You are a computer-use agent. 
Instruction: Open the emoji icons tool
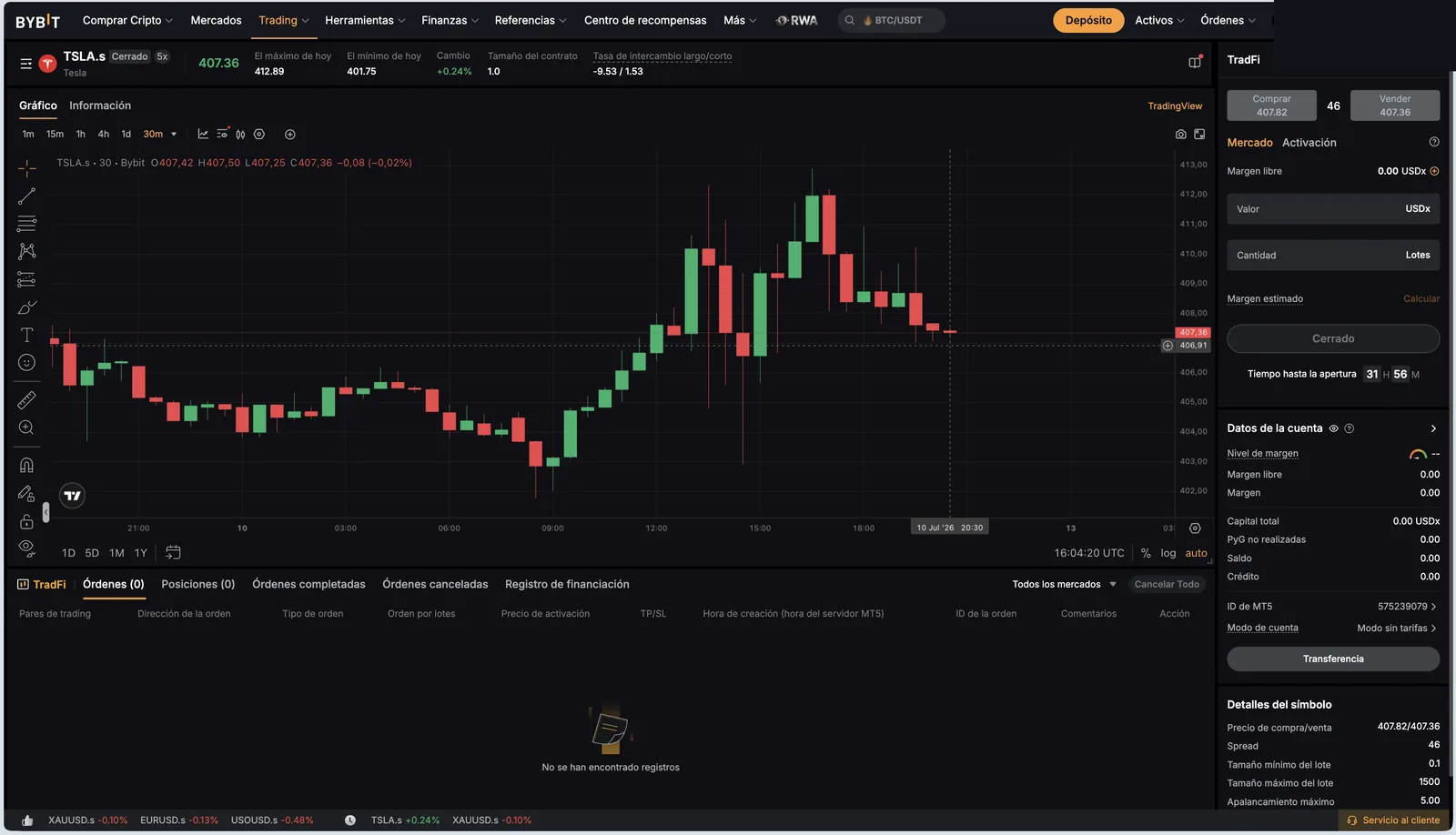click(27, 363)
